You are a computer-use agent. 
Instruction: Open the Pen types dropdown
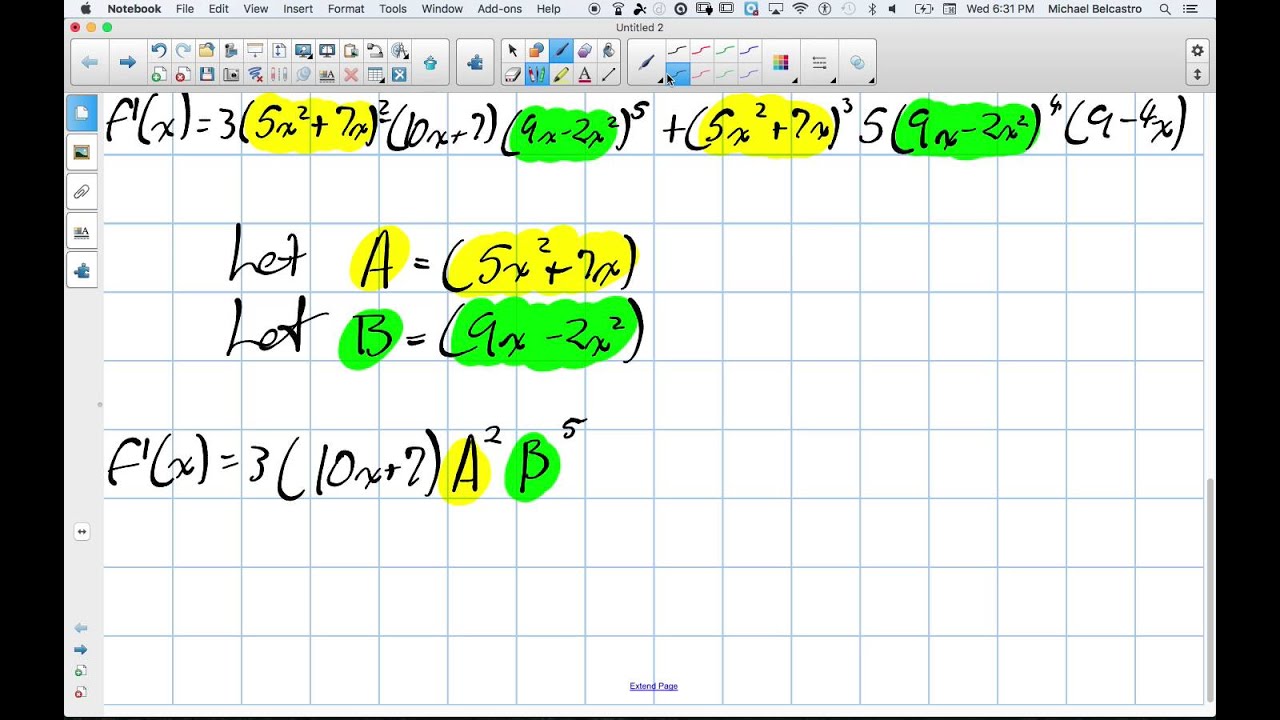point(647,62)
